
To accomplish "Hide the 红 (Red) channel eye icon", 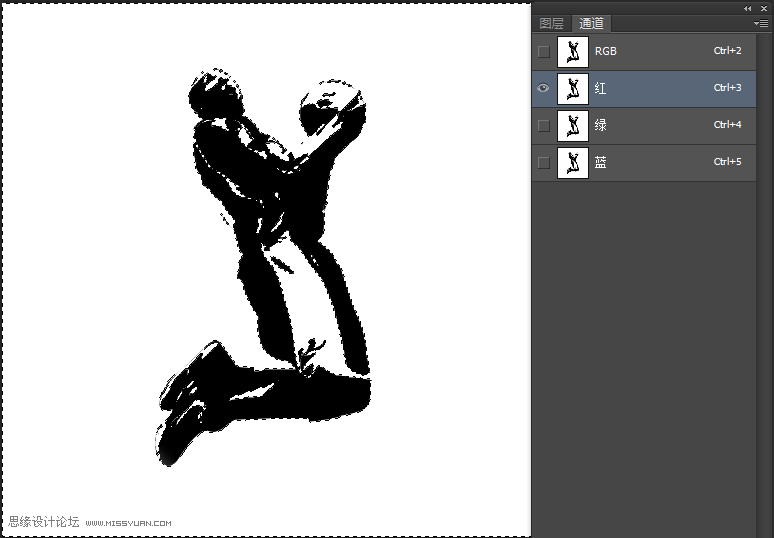I will click(x=543, y=88).
